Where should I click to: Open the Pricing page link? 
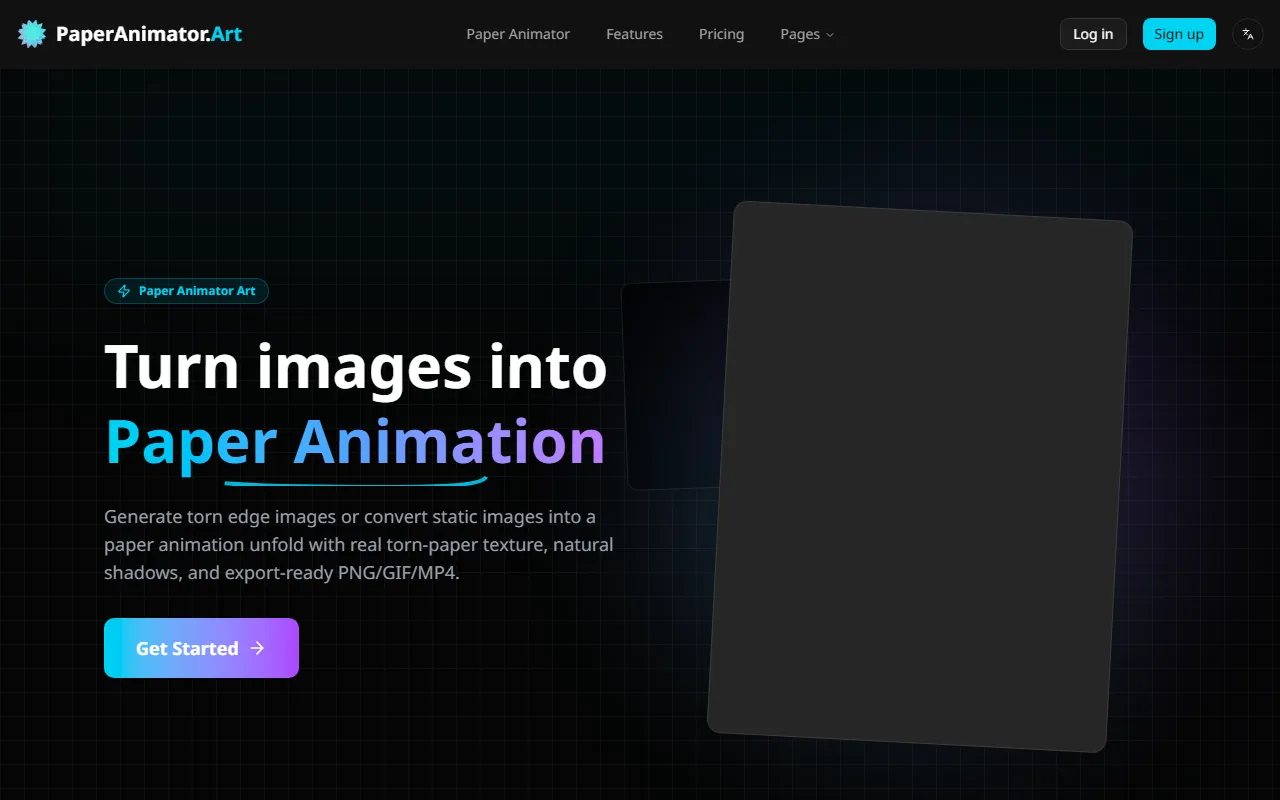721,34
